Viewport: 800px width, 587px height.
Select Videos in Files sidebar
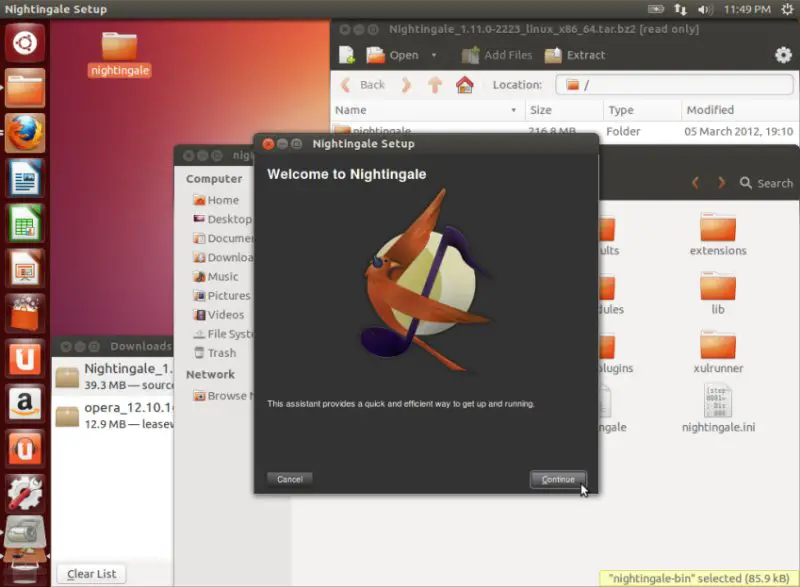219,315
